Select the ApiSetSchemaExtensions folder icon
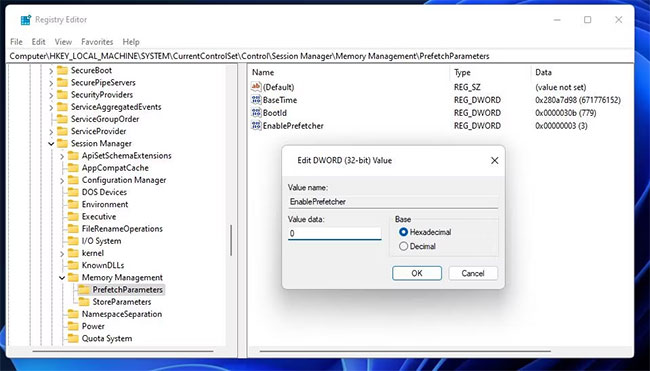Screen dimensions: 650x371 coord(73,156)
